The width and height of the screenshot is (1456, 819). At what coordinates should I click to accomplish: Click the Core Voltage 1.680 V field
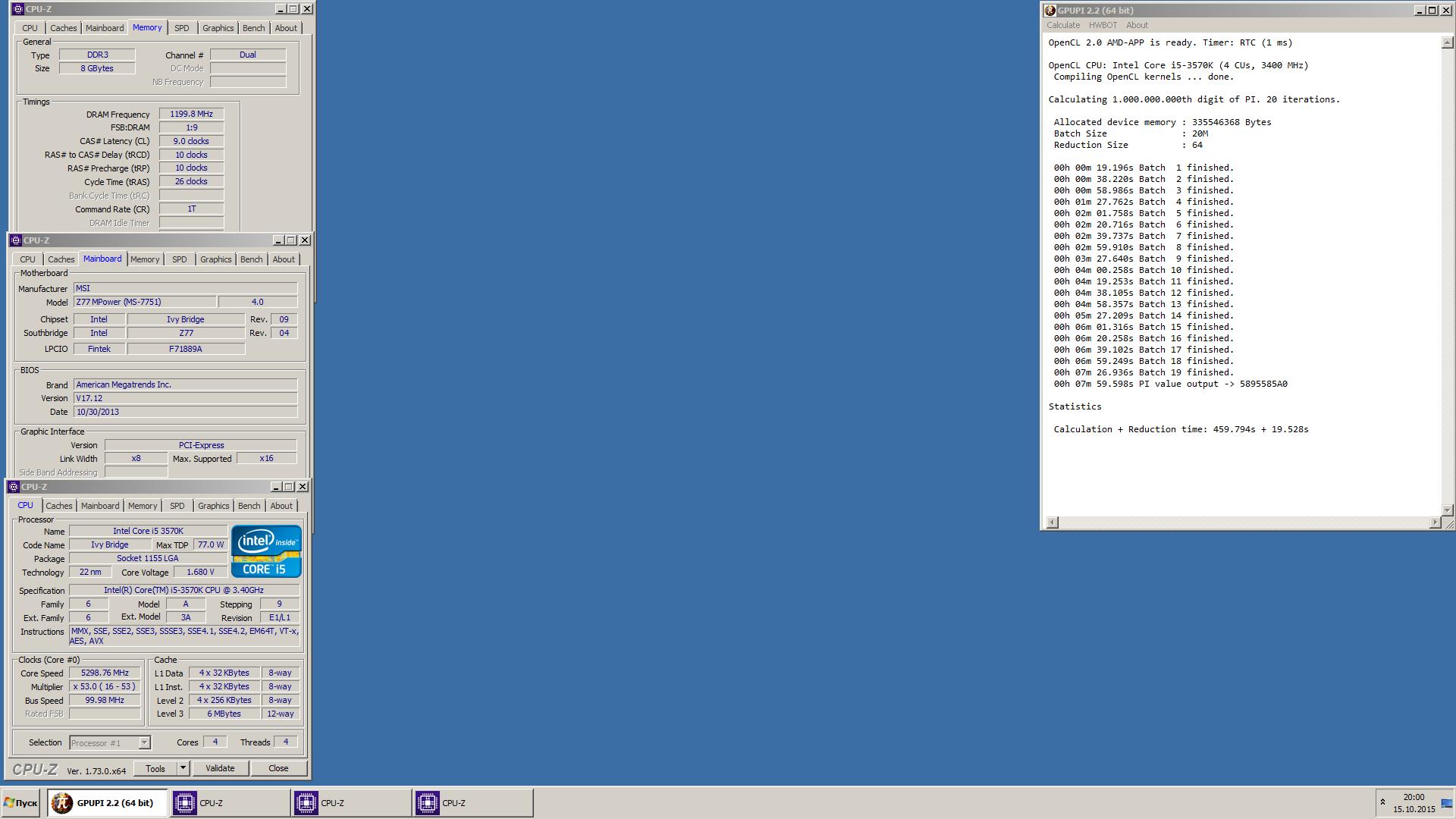coord(200,573)
